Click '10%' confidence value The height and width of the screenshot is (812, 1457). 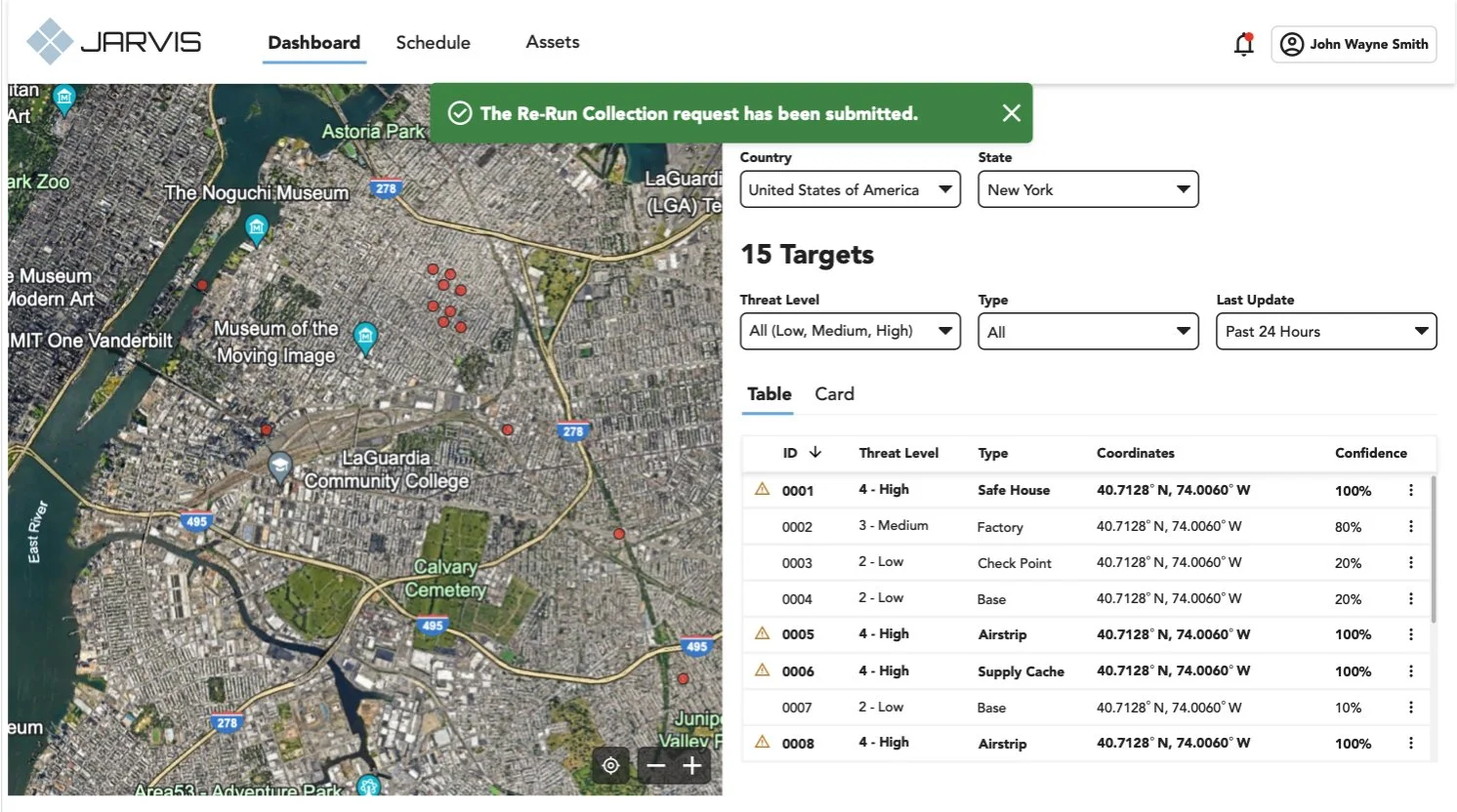[x=1348, y=708]
